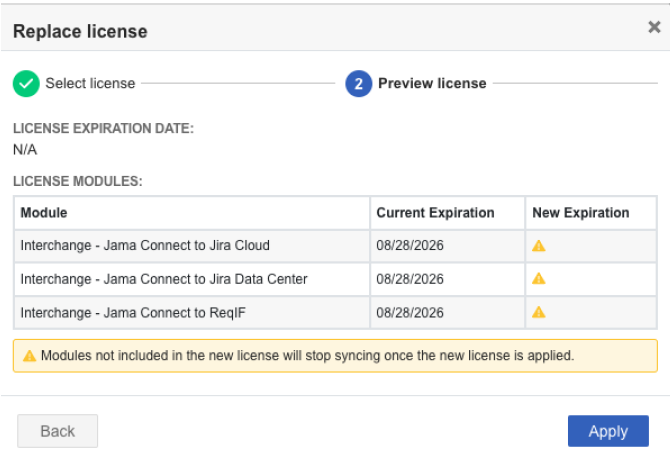
Task: Select 'Interchange - Jama Connect to Jira Data Center' cell
Action: point(192,279)
